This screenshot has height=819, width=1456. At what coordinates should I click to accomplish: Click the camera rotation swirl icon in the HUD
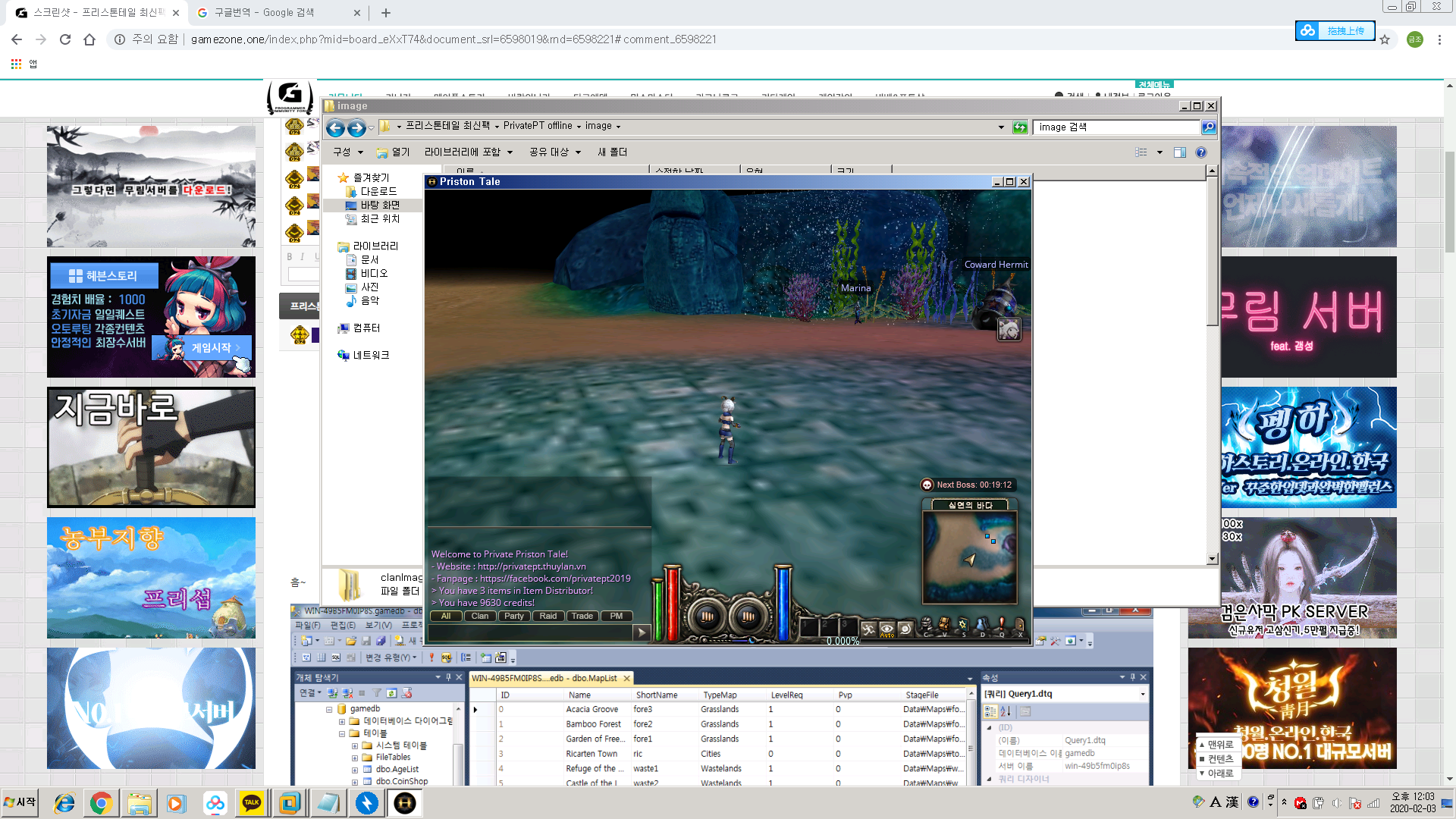[x=905, y=629]
